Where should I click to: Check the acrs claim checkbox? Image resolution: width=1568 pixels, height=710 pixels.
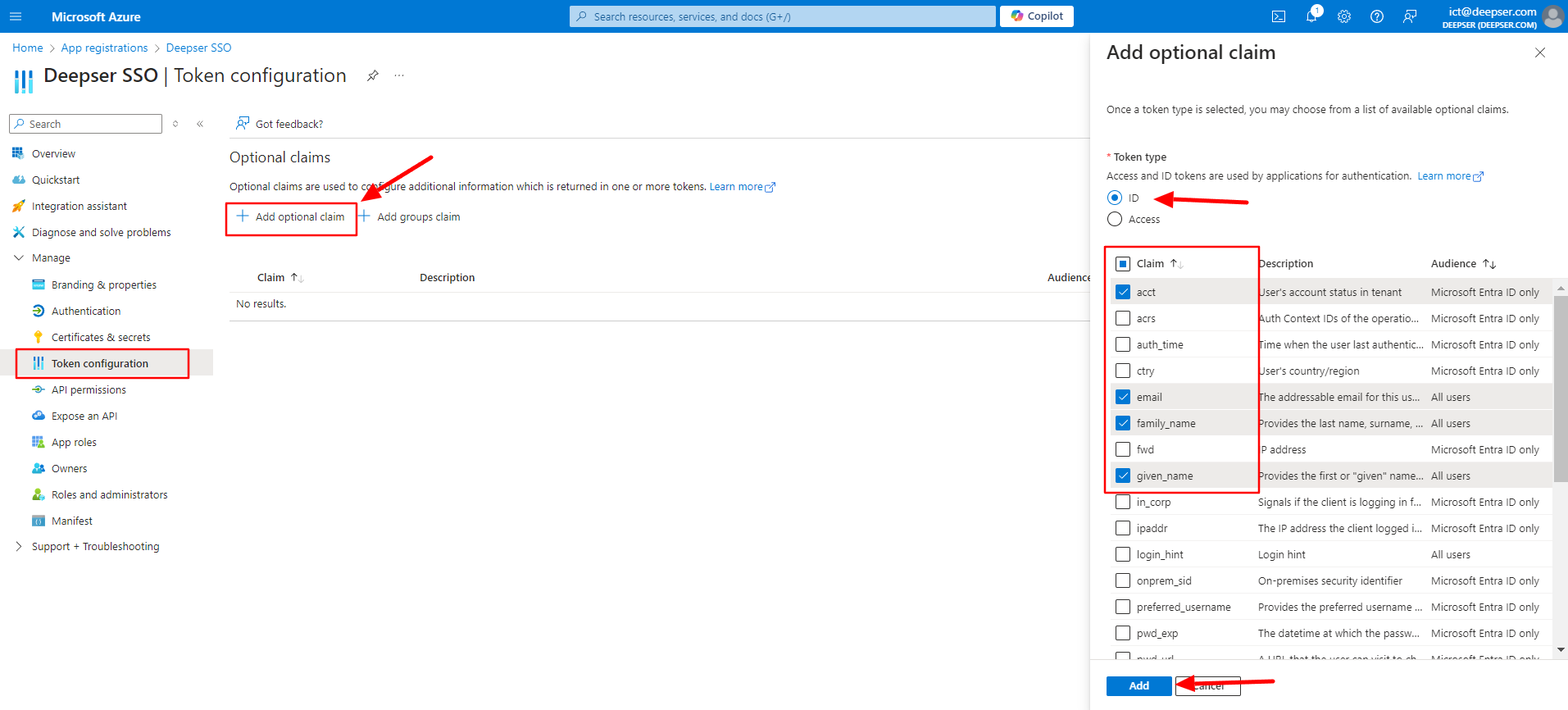1123,318
